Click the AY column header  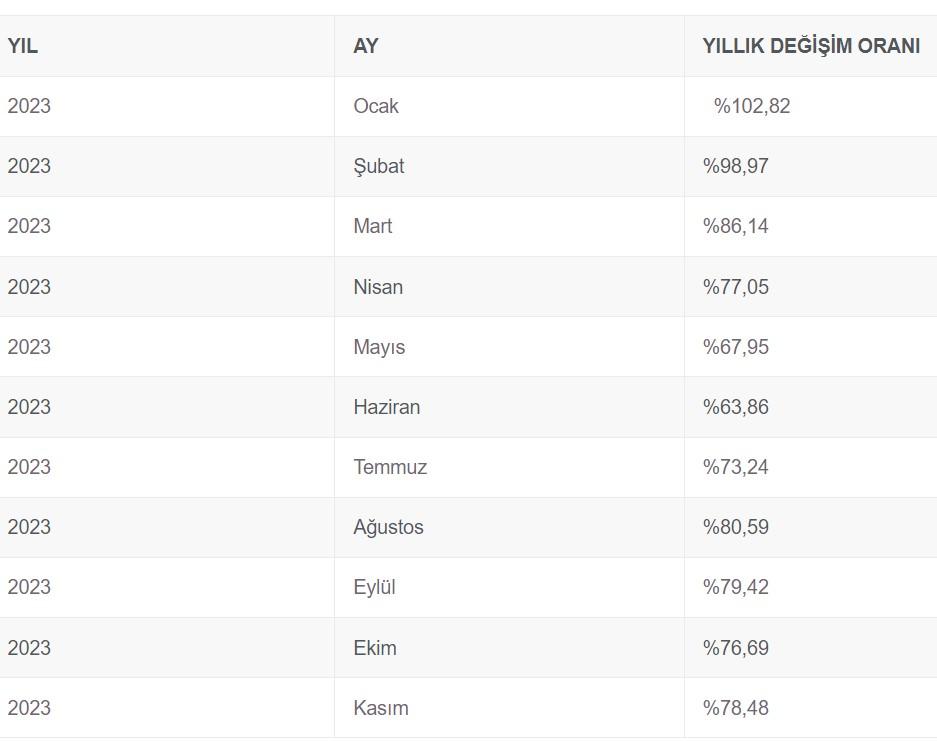click(366, 46)
